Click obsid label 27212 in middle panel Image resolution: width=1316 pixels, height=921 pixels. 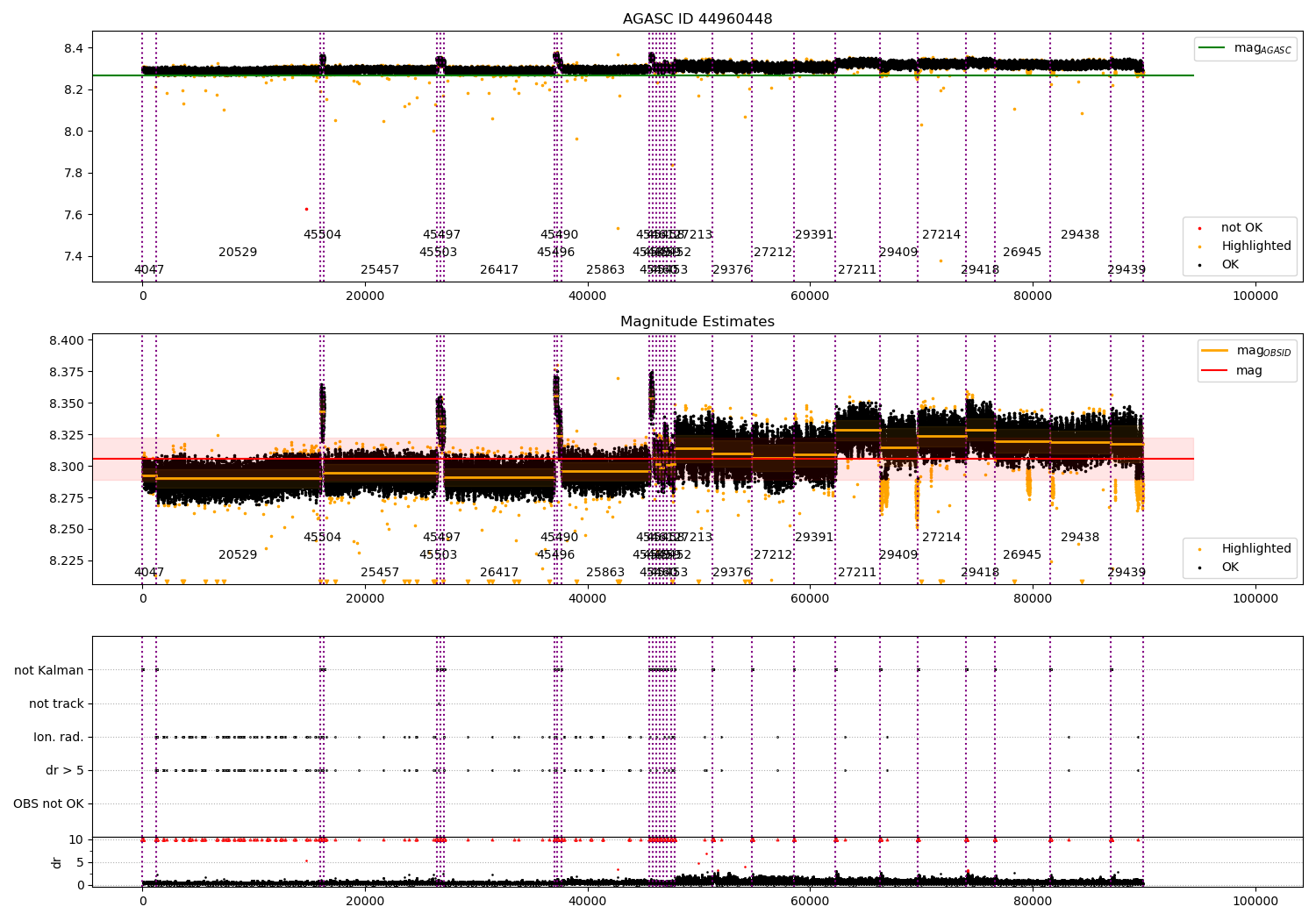coord(773,555)
